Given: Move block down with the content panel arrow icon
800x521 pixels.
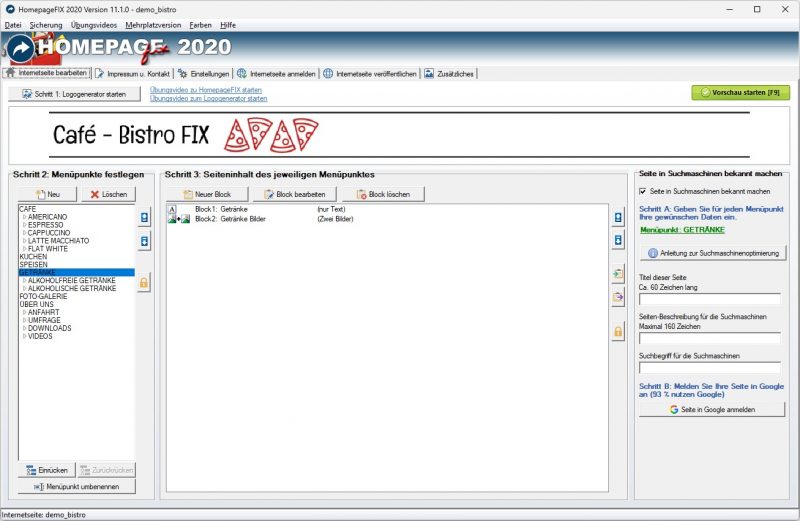Looking at the screenshot, I should (x=618, y=240).
